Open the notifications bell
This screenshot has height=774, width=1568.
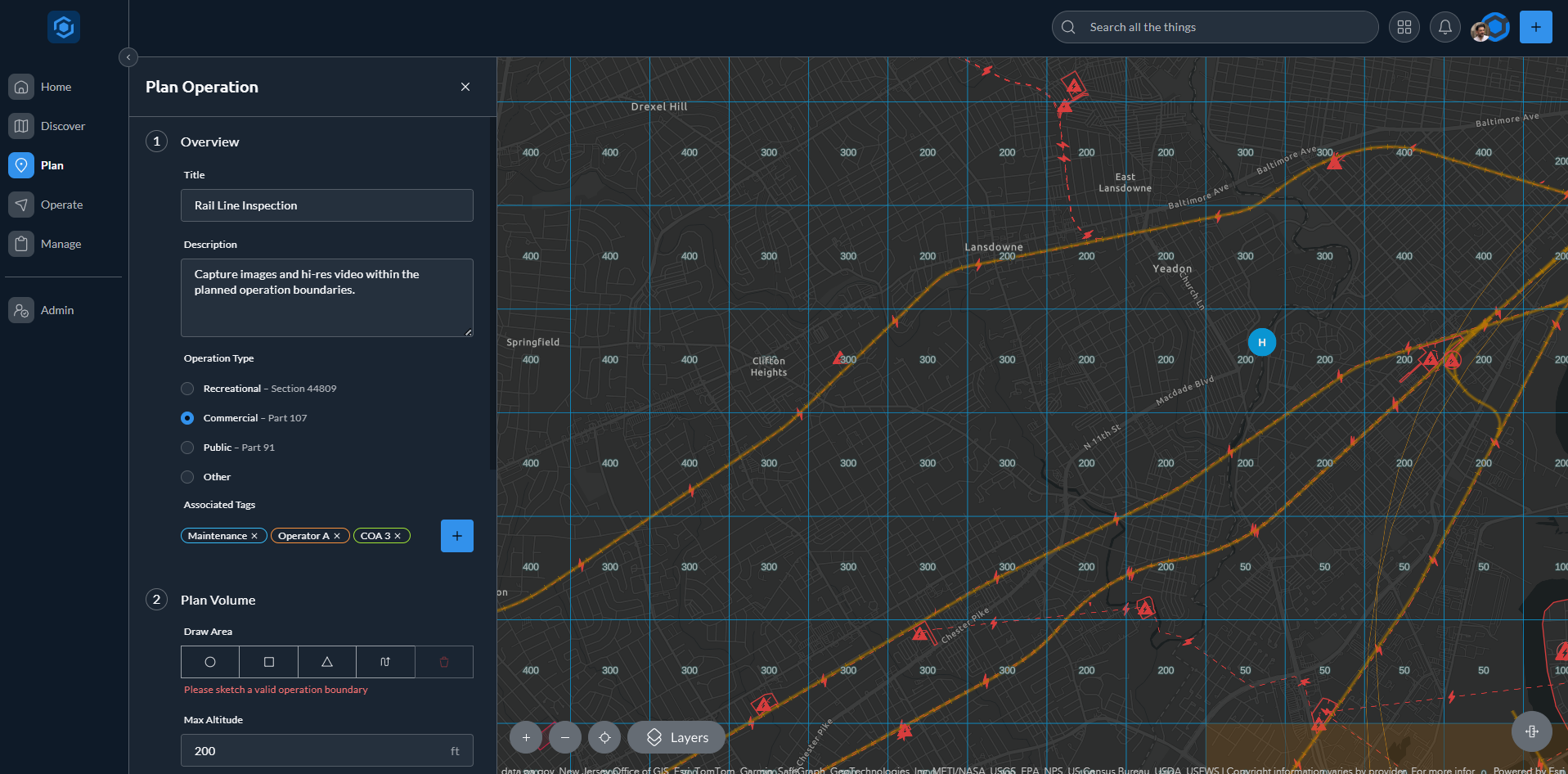pyautogui.click(x=1445, y=27)
